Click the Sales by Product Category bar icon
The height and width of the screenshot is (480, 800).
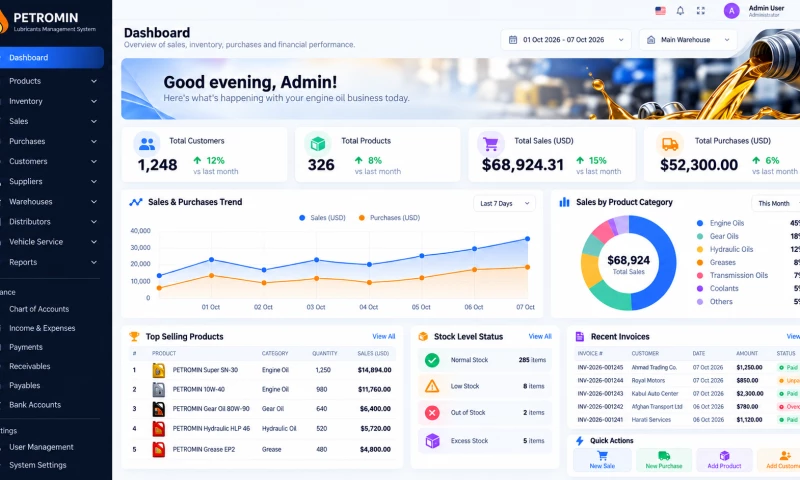(x=564, y=202)
